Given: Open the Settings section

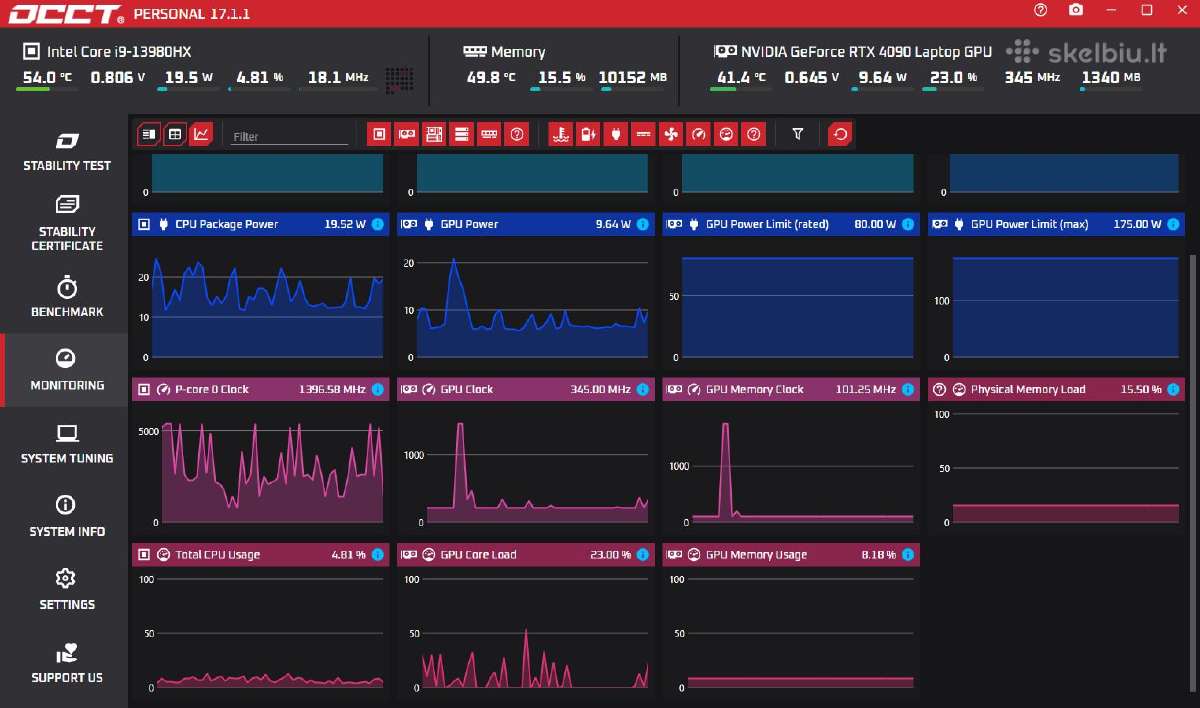Looking at the screenshot, I should click(67, 590).
